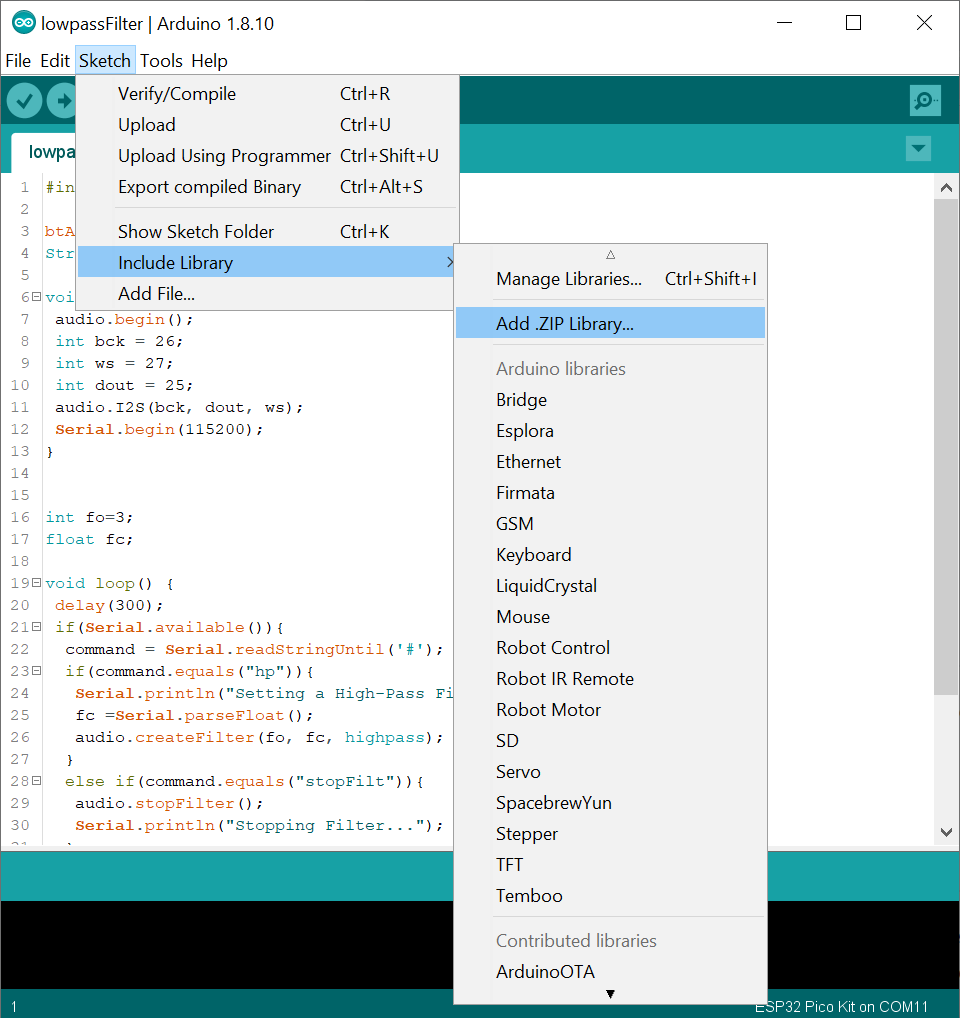This screenshot has height=1018, width=960.
Task: Include the Mouse library
Action: coord(610,617)
